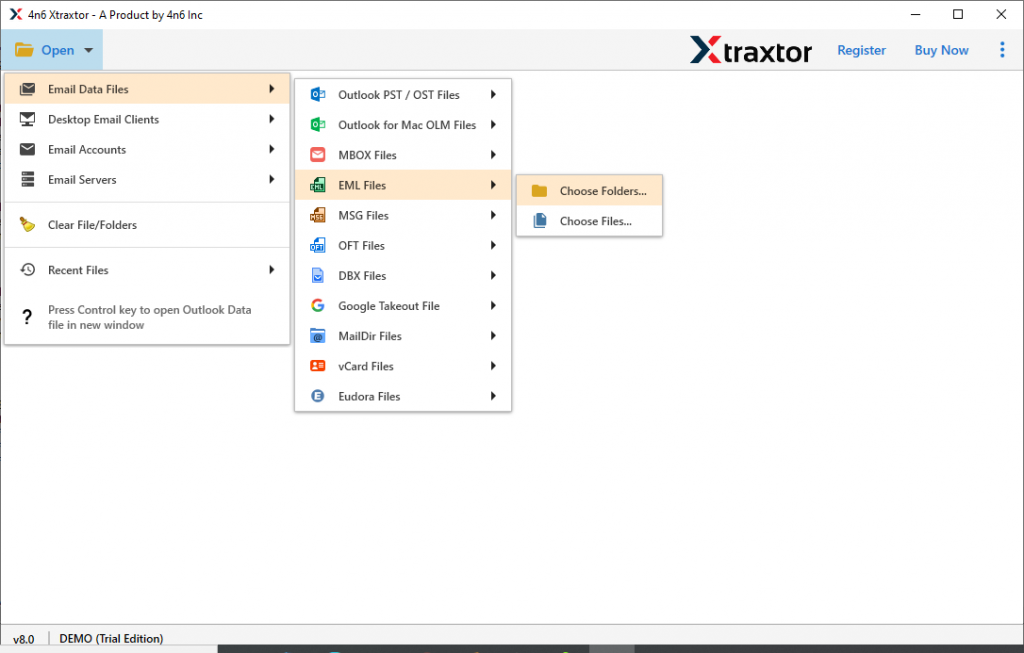
Task: Click the Register link
Action: pos(861,49)
